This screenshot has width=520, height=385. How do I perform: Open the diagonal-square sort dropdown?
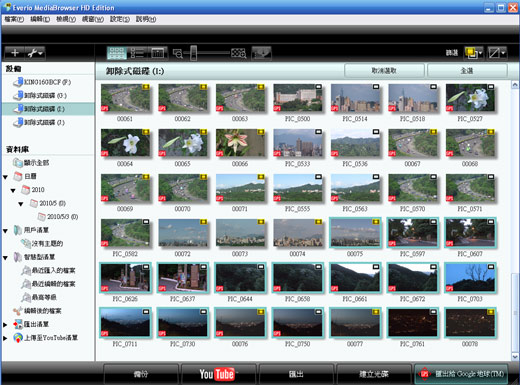(497, 53)
